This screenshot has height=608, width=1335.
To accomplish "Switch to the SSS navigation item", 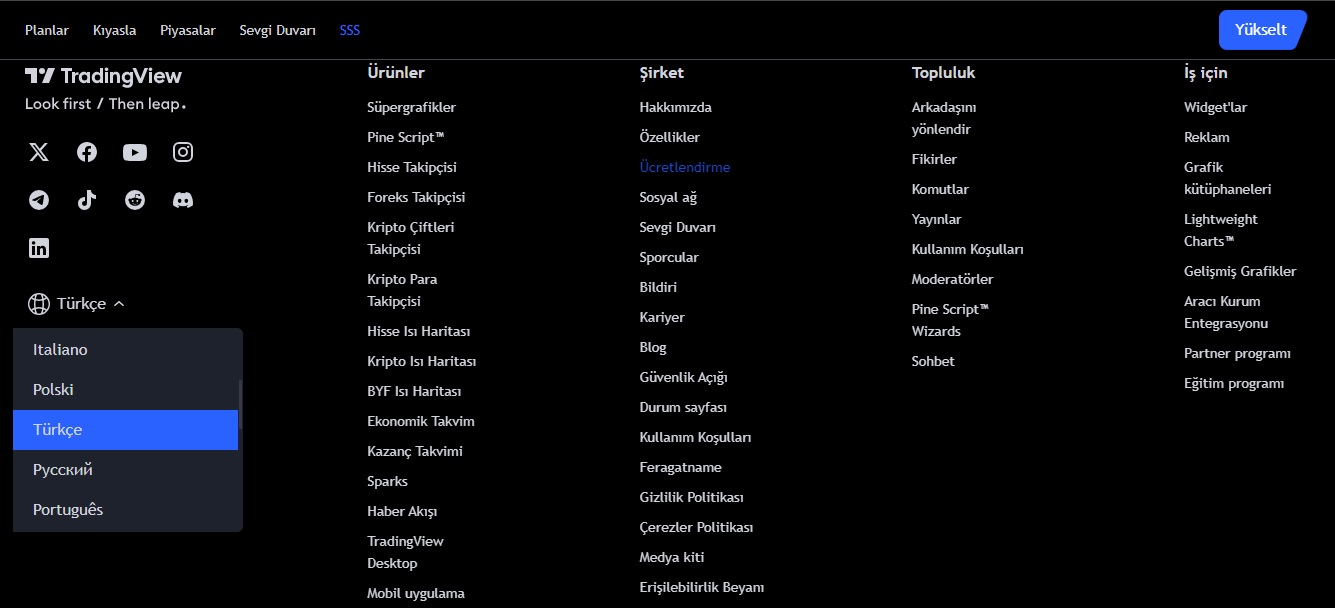I will [350, 30].
